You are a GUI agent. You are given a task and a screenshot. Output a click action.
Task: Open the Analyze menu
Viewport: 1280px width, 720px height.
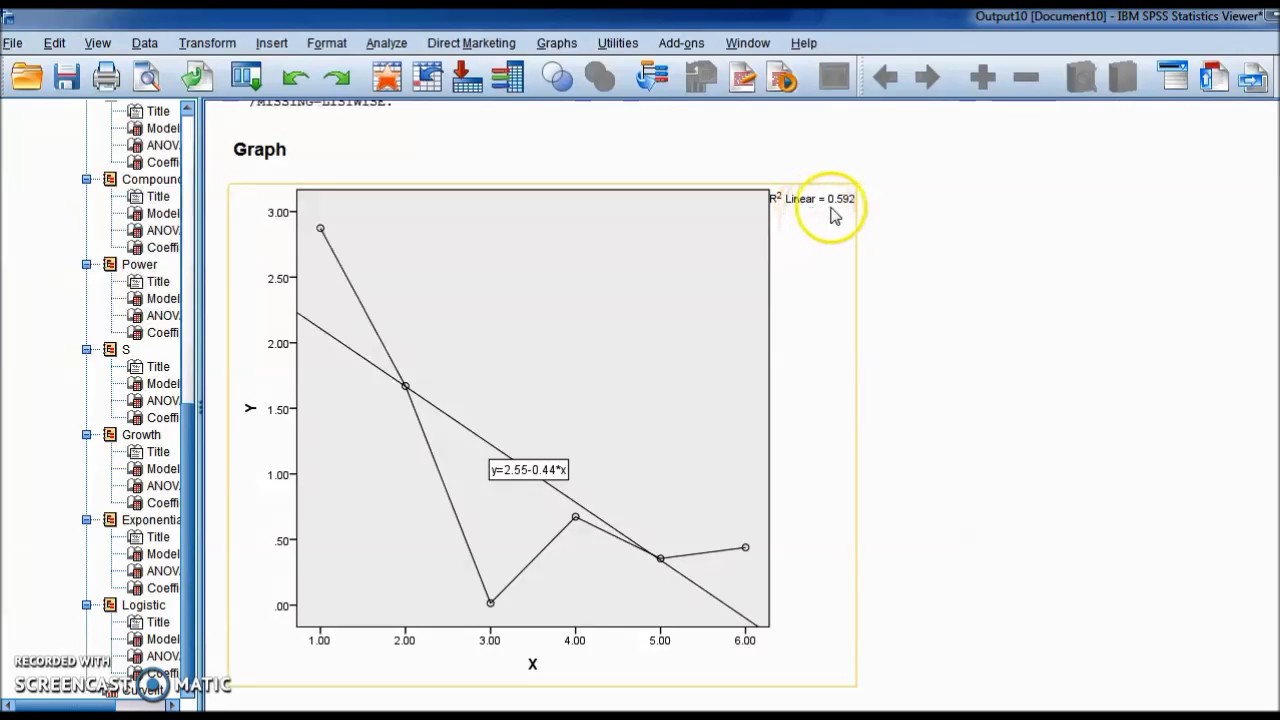tap(386, 43)
